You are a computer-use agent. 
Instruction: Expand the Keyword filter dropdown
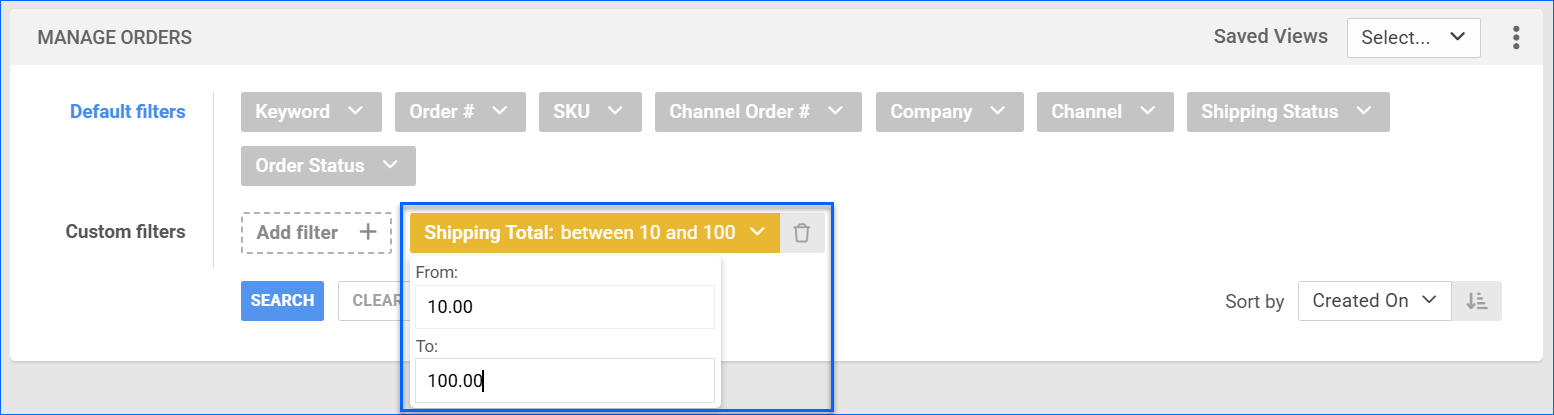tap(311, 112)
